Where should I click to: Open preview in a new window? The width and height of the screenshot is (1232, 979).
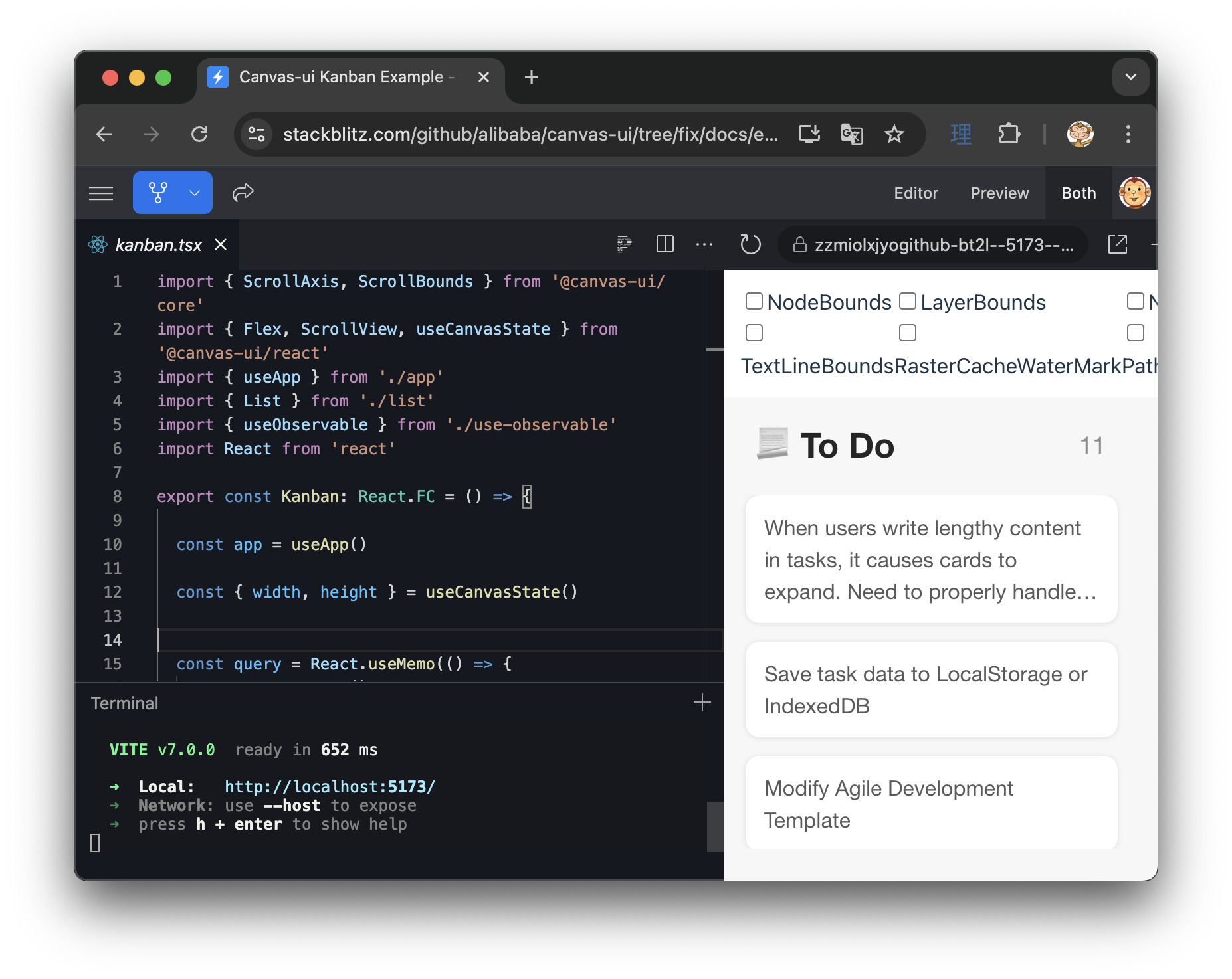[1118, 245]
